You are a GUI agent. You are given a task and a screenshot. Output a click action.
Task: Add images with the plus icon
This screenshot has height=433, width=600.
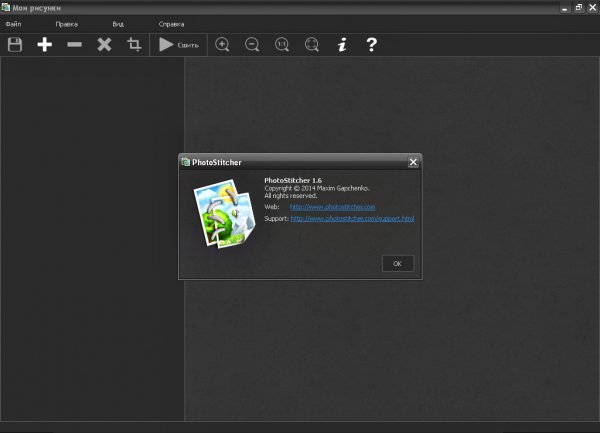(45, 45)
